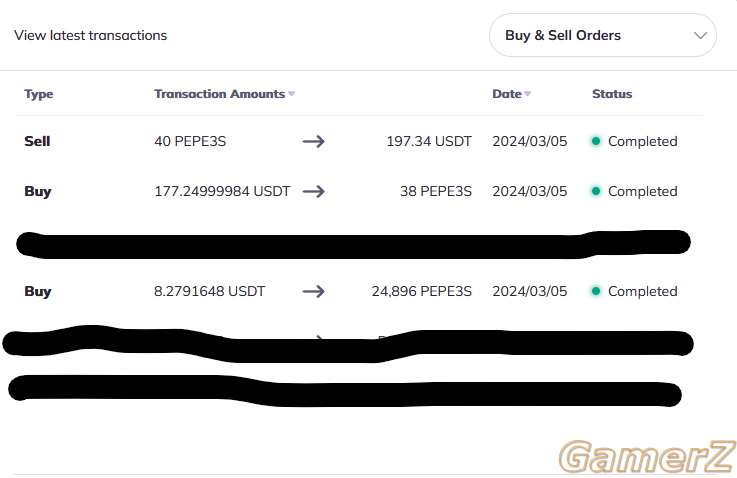The width and height of the screenshot is (737, 478).
Task: Click the Type column header
Action: 39,94
